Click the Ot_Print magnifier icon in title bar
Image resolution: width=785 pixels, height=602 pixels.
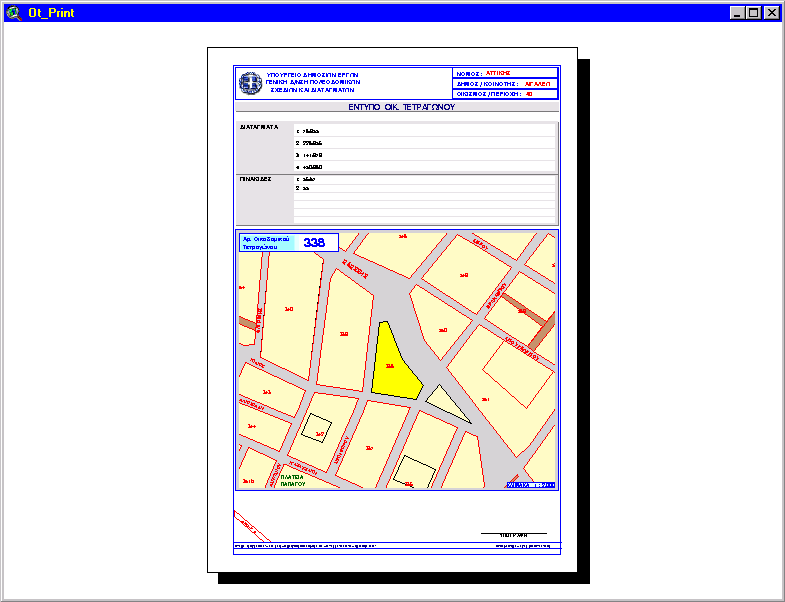(x=14, y=13)
